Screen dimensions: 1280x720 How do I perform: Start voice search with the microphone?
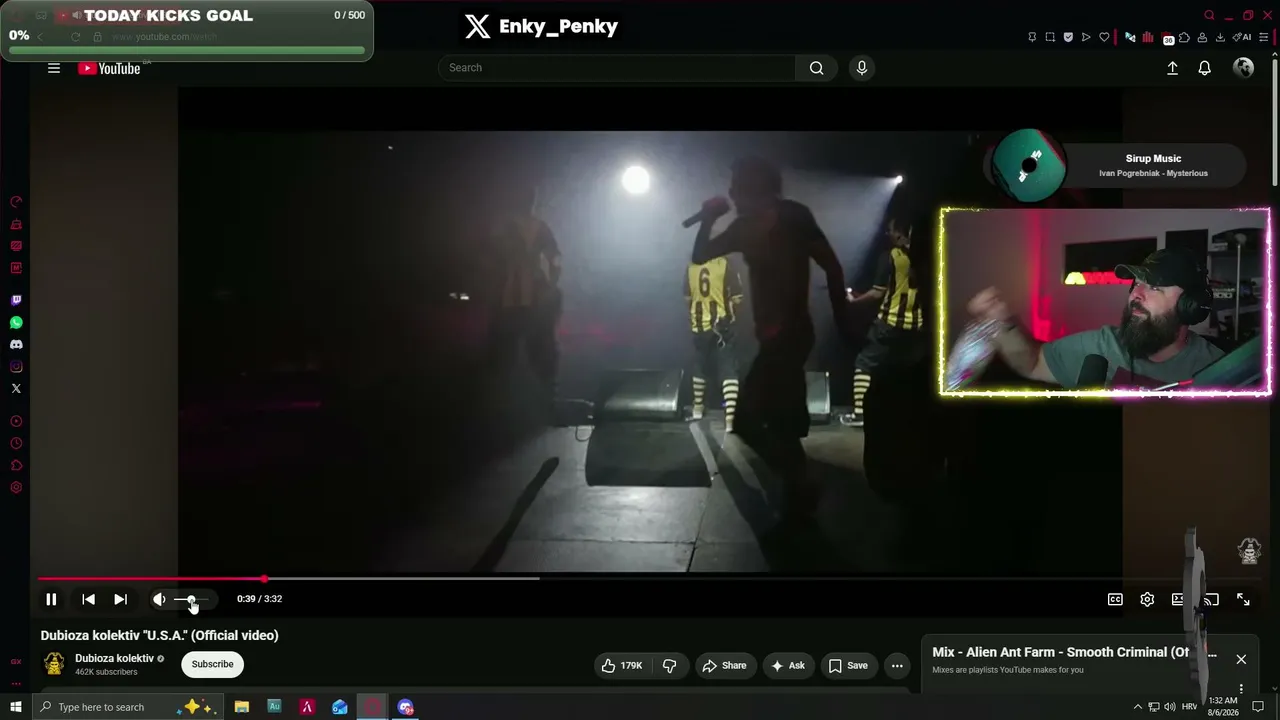coord(862,68)
